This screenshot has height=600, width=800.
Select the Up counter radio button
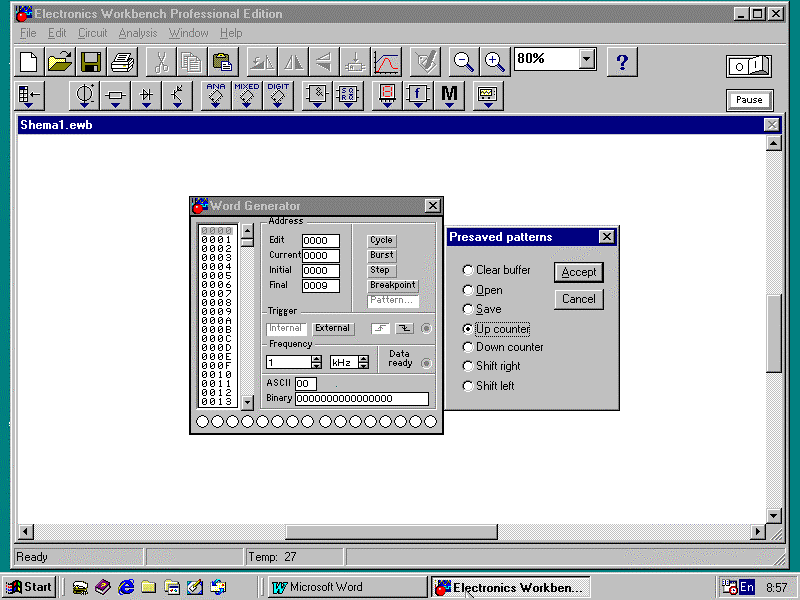467,329
